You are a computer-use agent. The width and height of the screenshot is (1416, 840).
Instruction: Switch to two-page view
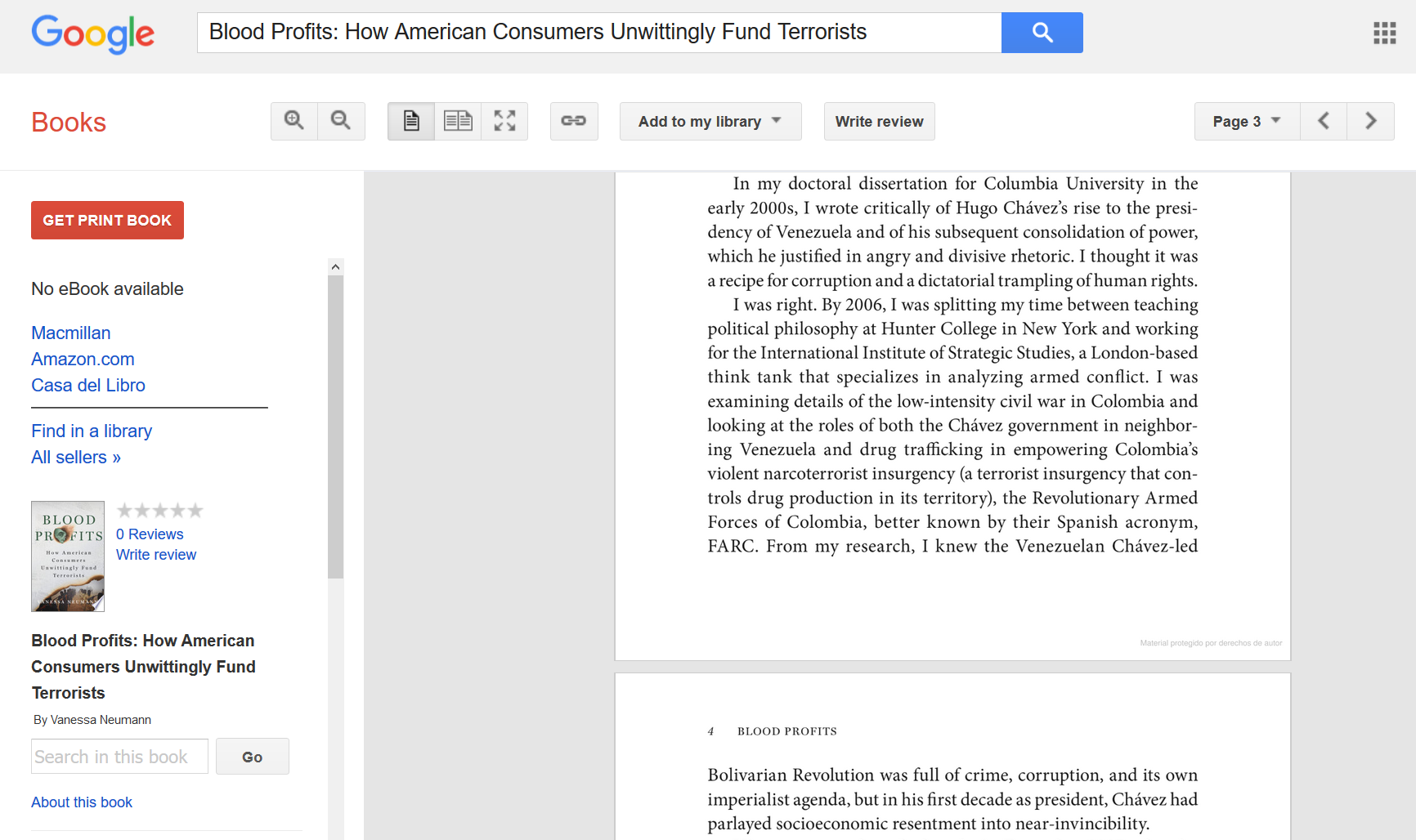point(458,121)
